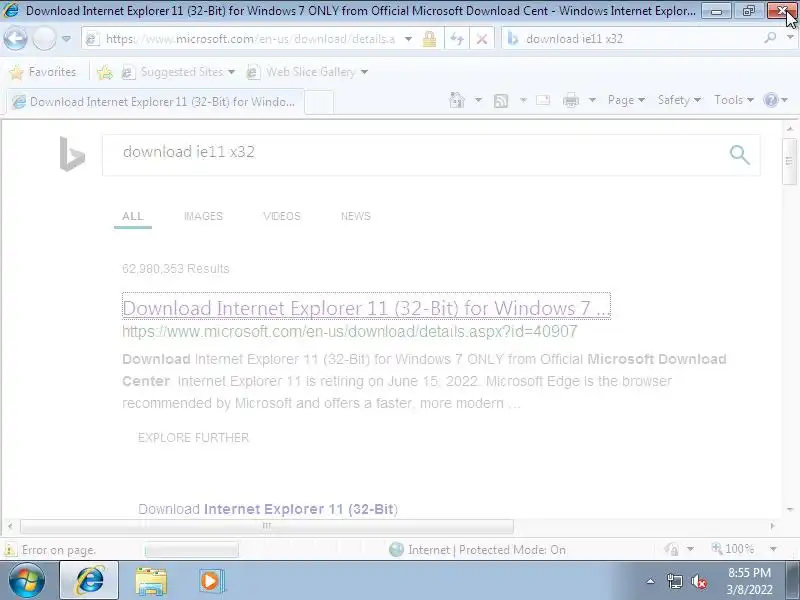
Task: Open Download Internet Explorer 11 (32-Bit) result link
Action: pyautogui.click(x=366, y=308)
